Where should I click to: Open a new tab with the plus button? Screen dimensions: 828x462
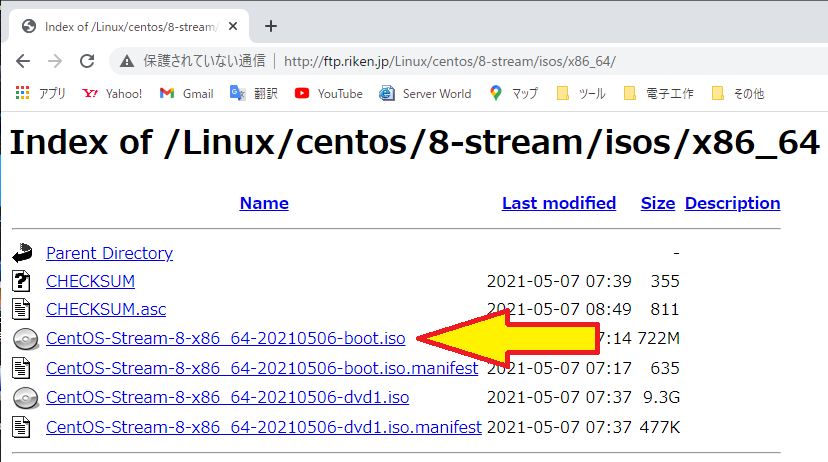coord(271,26)
